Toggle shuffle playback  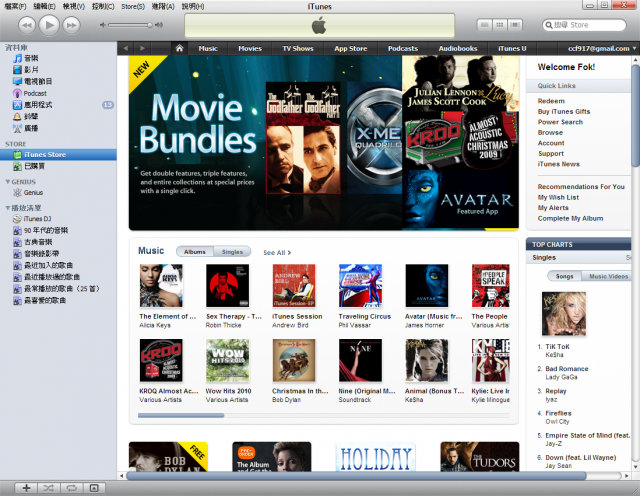coord(49,488)
